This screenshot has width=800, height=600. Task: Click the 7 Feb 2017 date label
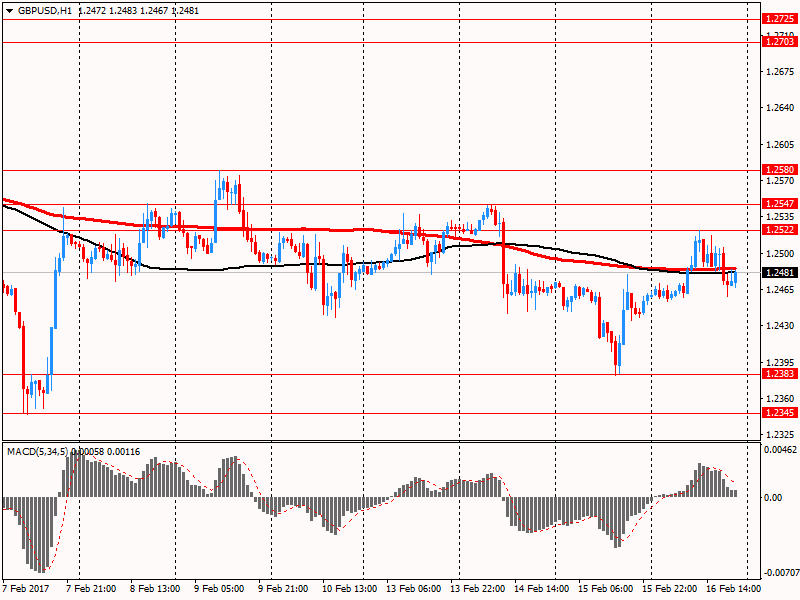click(x=28, y=589)
